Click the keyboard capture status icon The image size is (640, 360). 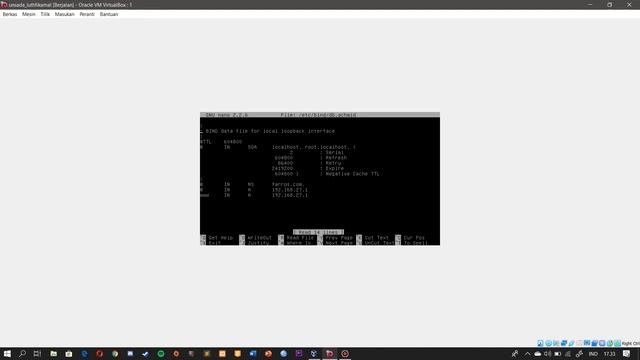click(x=618, y=343)
